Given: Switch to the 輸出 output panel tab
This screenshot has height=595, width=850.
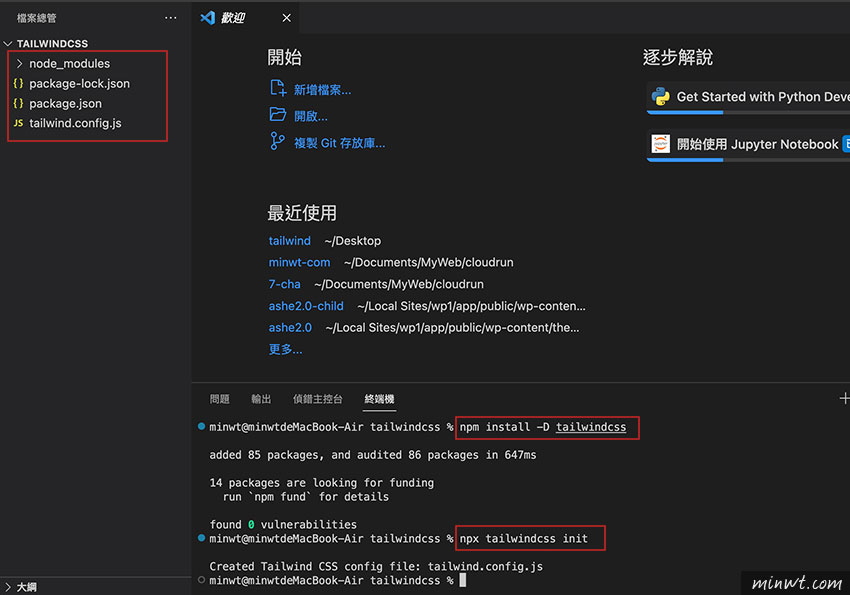Looking at the screenshot, I should pos(261,399).
